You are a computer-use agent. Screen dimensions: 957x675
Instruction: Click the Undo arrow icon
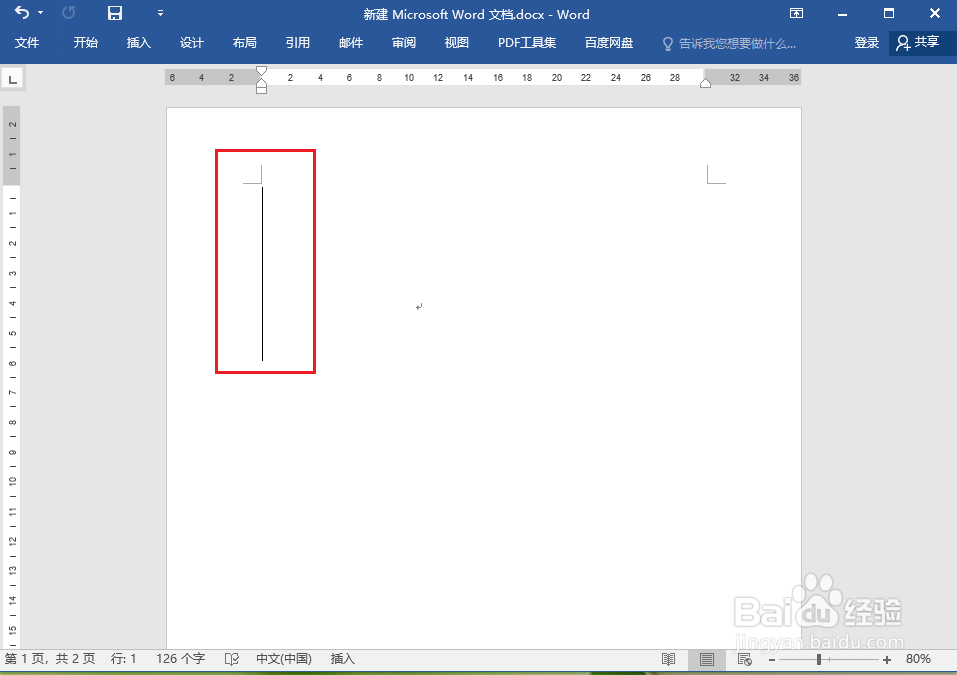click(x=24, y=14)
